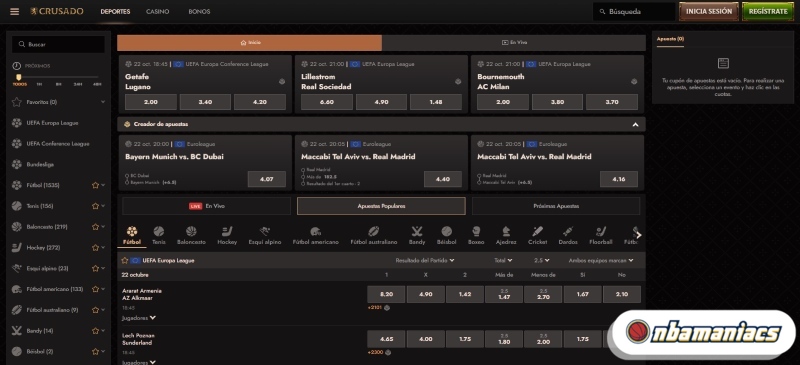Open Resultado del Partido dropdown
Viewport: 800px width, 365px height.
click(x=424, y=260)
